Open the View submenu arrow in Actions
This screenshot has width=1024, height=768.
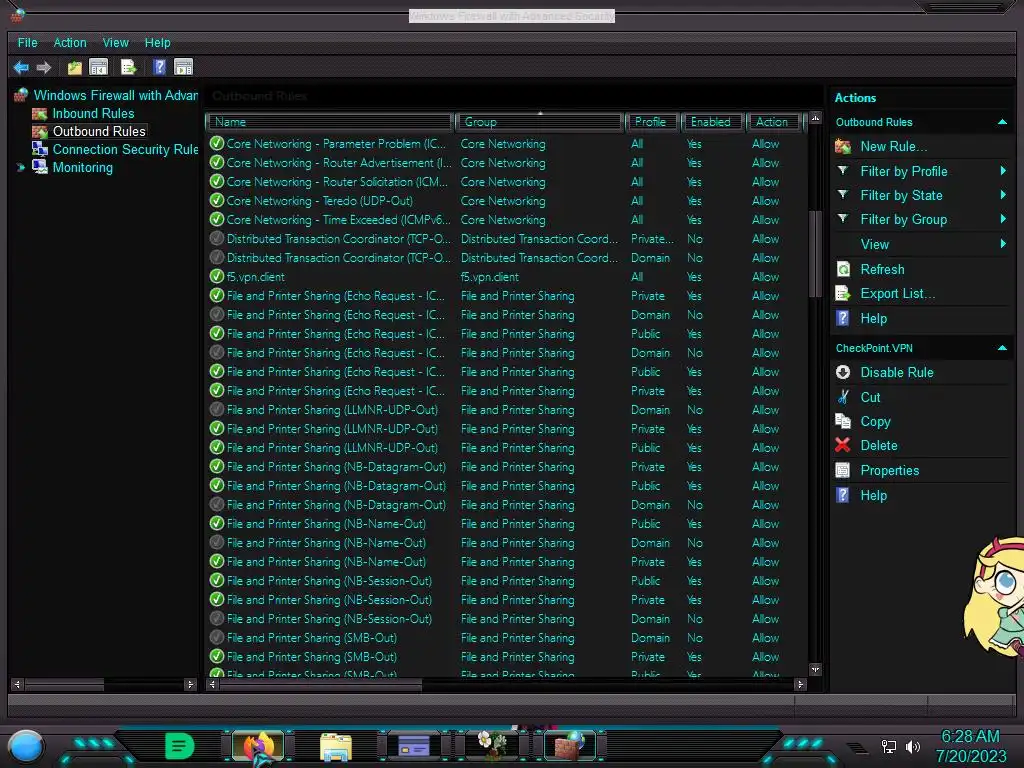click(x=1003, y=244)
